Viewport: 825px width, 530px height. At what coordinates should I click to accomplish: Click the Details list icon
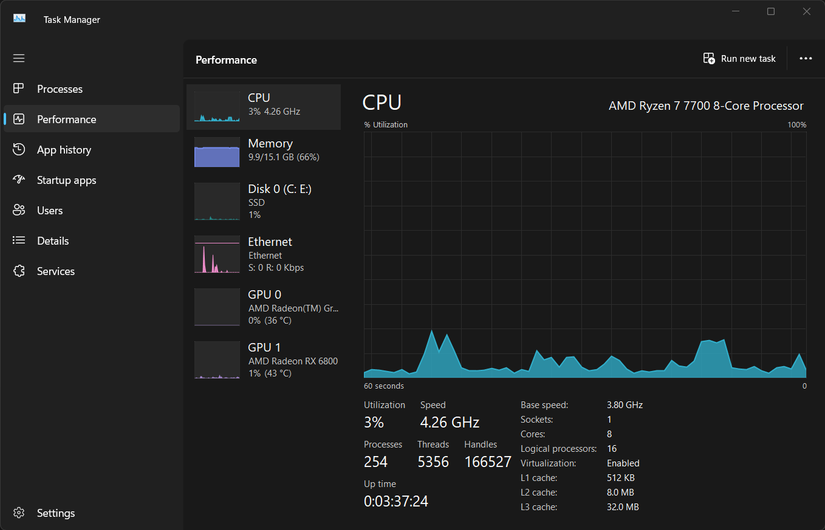point(19,241)
